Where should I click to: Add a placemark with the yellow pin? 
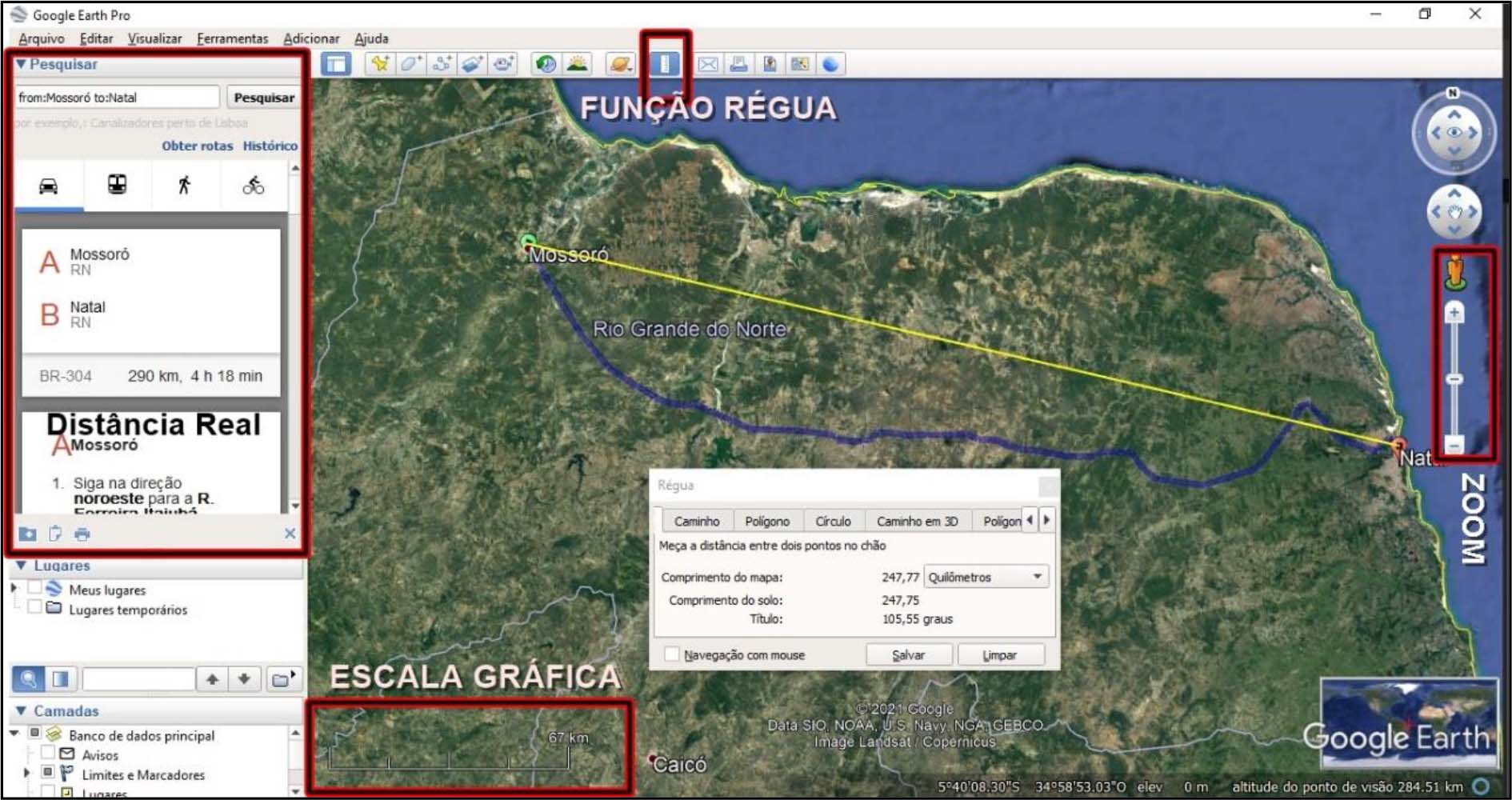coord(380,64)
